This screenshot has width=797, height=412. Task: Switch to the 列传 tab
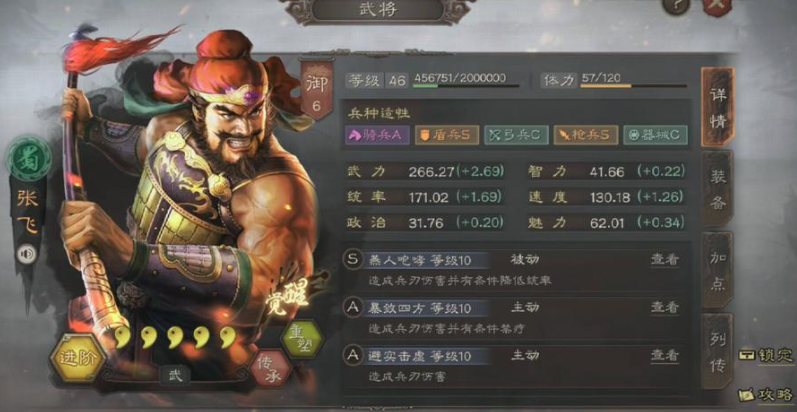pyautogui.click(x=717, y=351)
